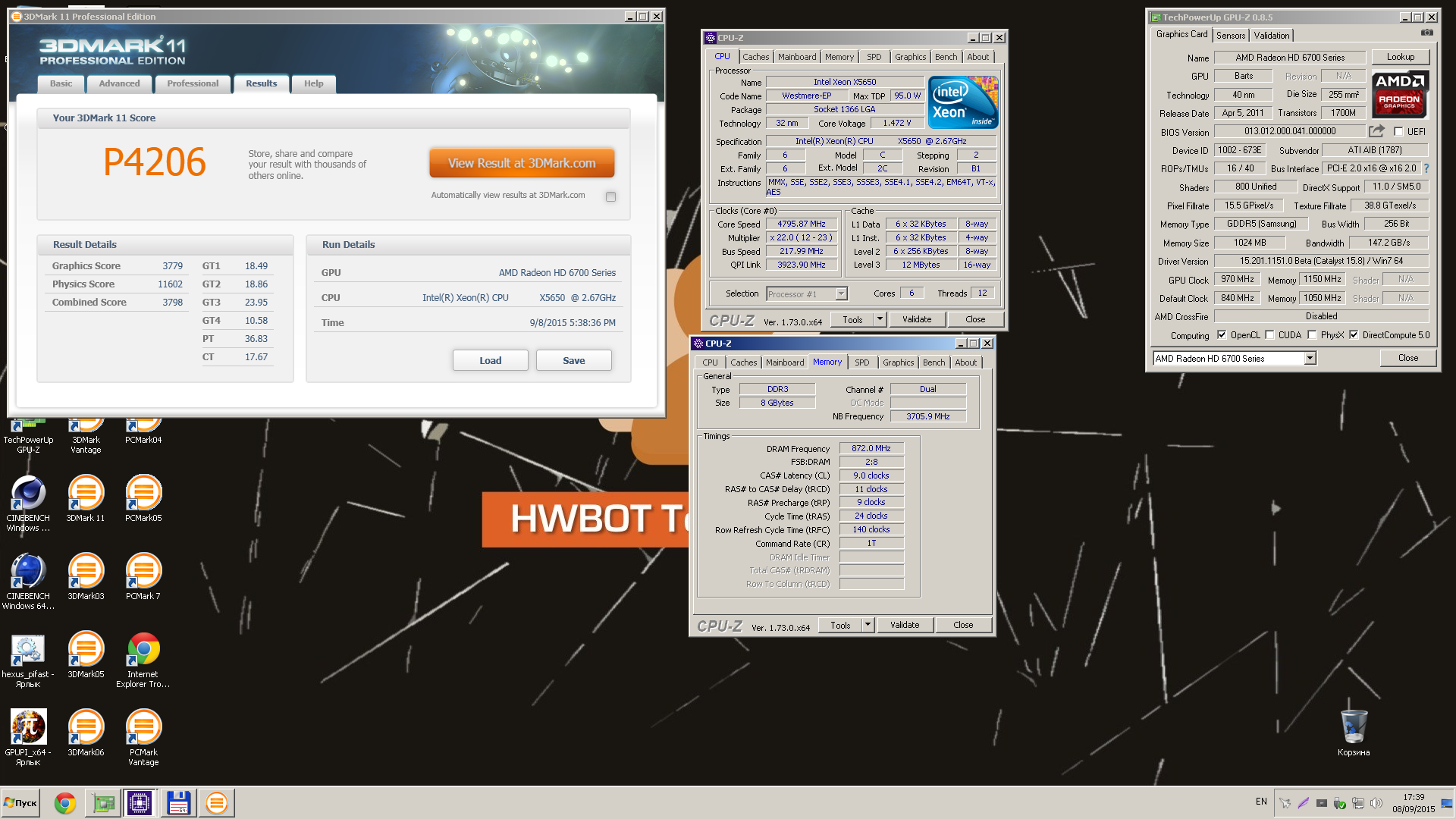Open the hexus_pifast shortcut icon

click(28, 659)
